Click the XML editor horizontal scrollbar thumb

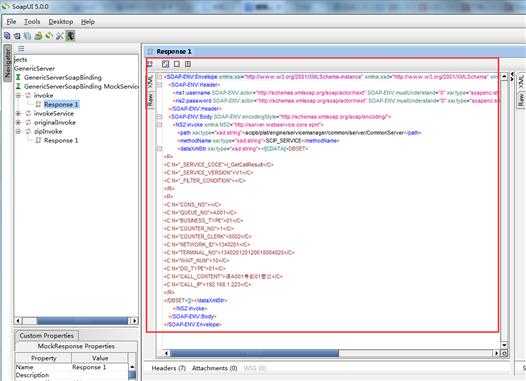pyautogui.click(x=254, y=353)
